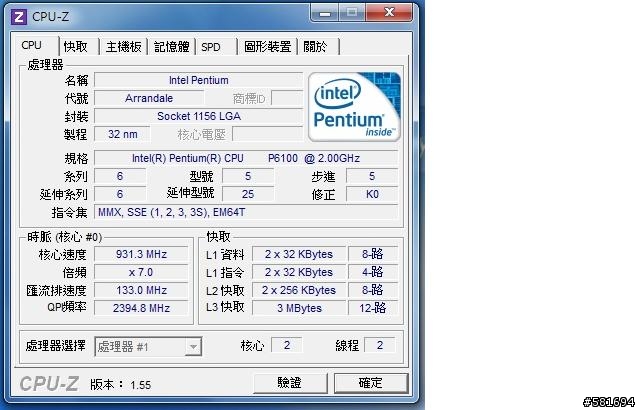Click L2 快取 size 2 x 256 KBytes

[299, 290]
